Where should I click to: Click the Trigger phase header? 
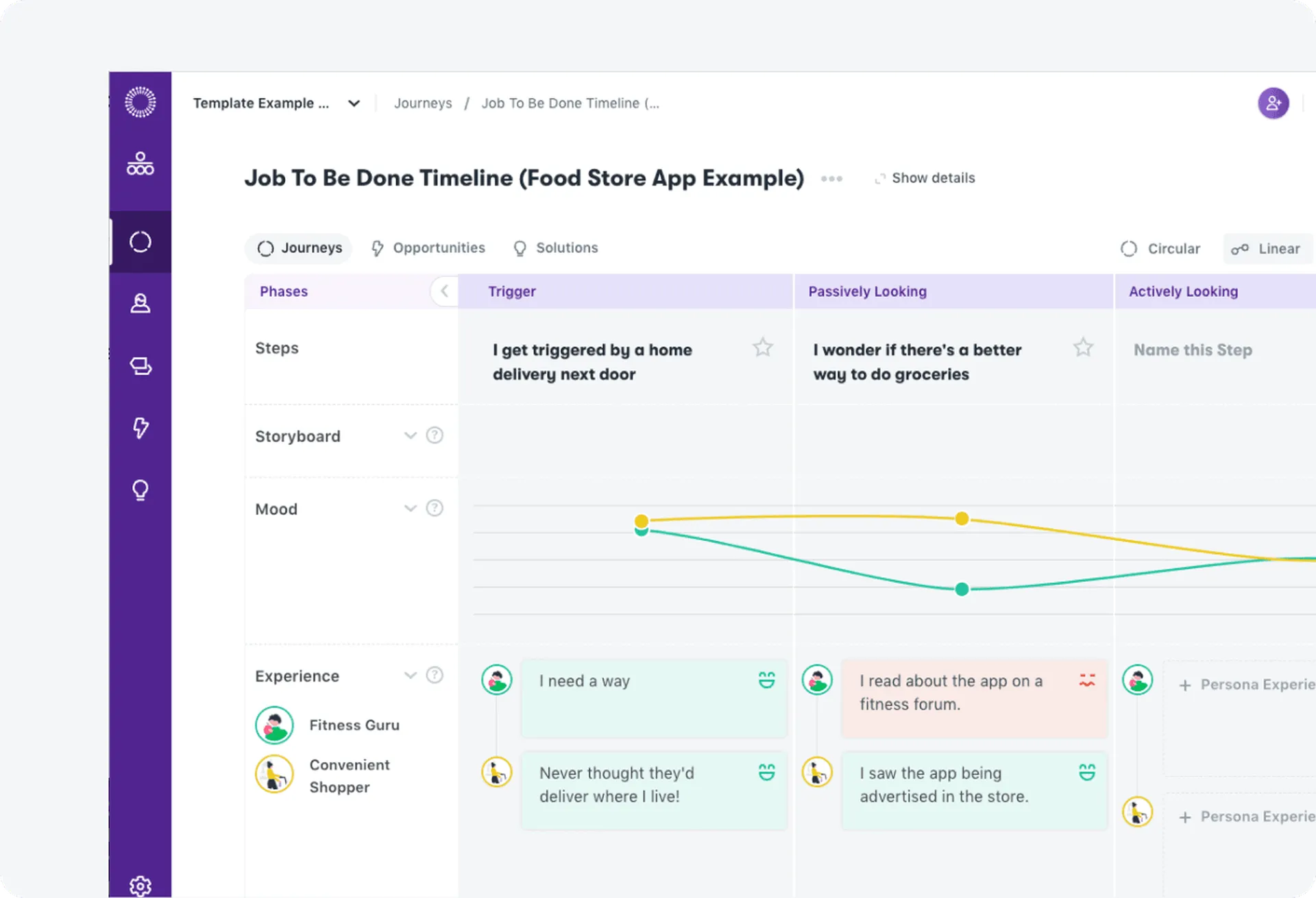coord(625,291)
